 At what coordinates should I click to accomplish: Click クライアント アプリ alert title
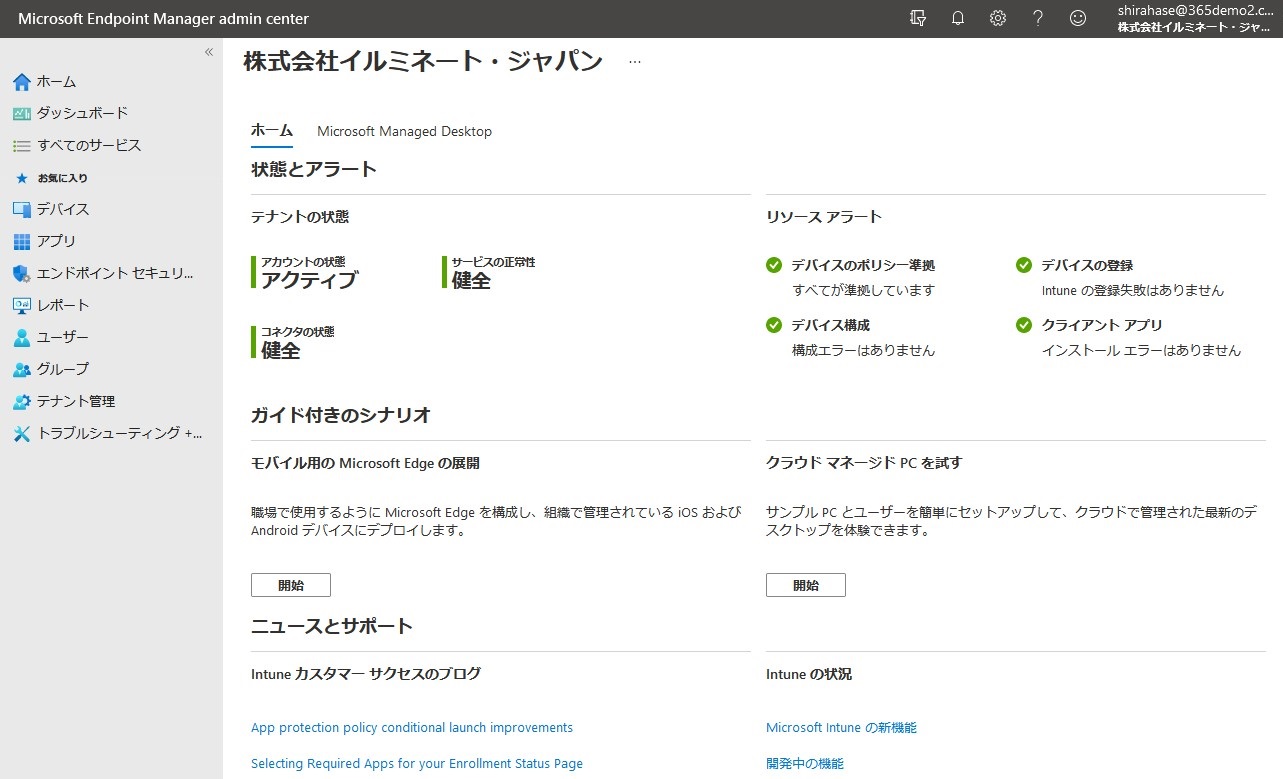point(1102,325)
